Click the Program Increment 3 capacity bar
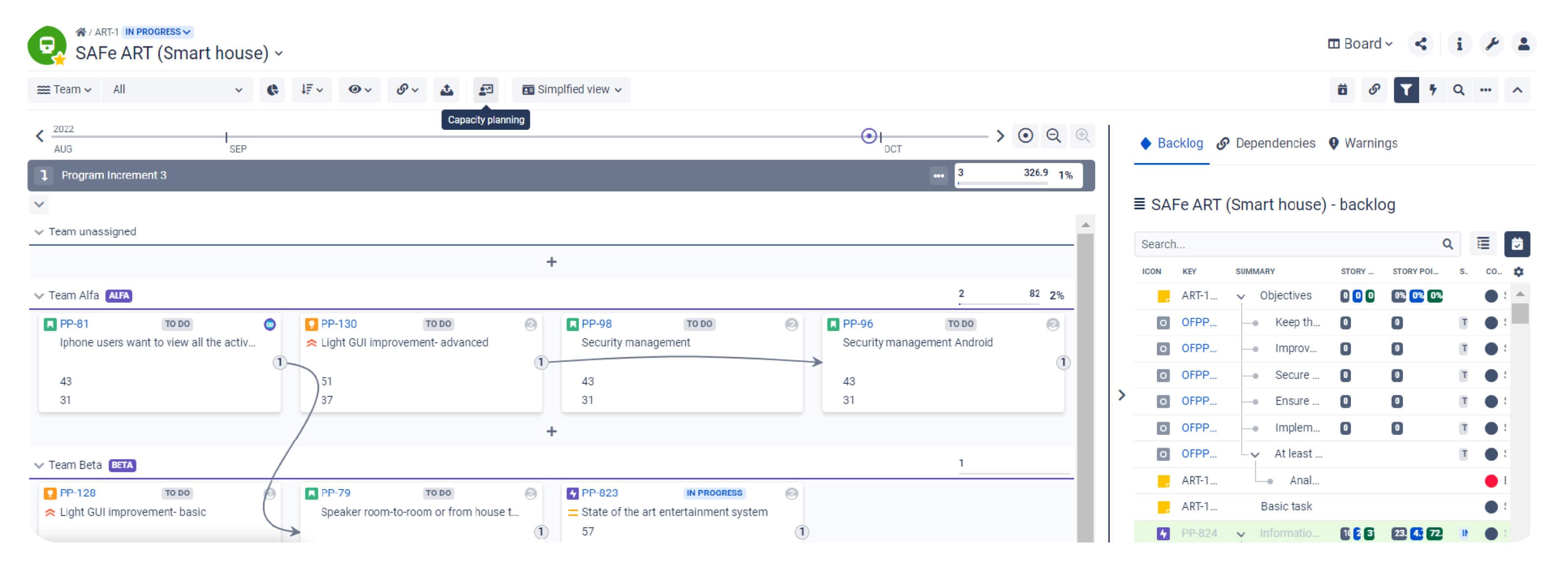This screenshot has width=1568, height=566. tap(1018, 176)
